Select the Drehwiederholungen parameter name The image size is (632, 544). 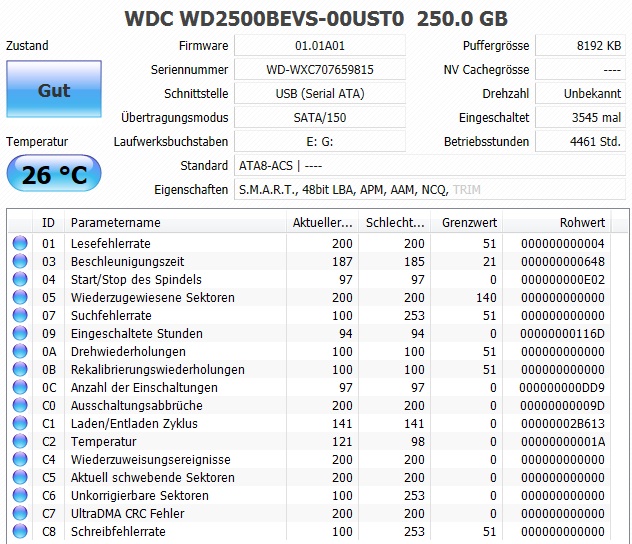click(128, 351)
